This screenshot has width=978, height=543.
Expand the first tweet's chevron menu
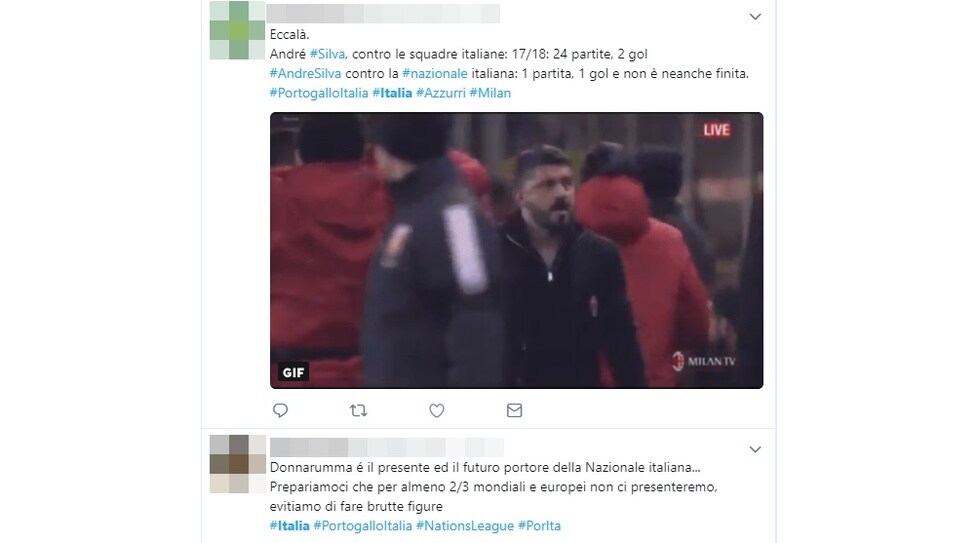(755, 17)
